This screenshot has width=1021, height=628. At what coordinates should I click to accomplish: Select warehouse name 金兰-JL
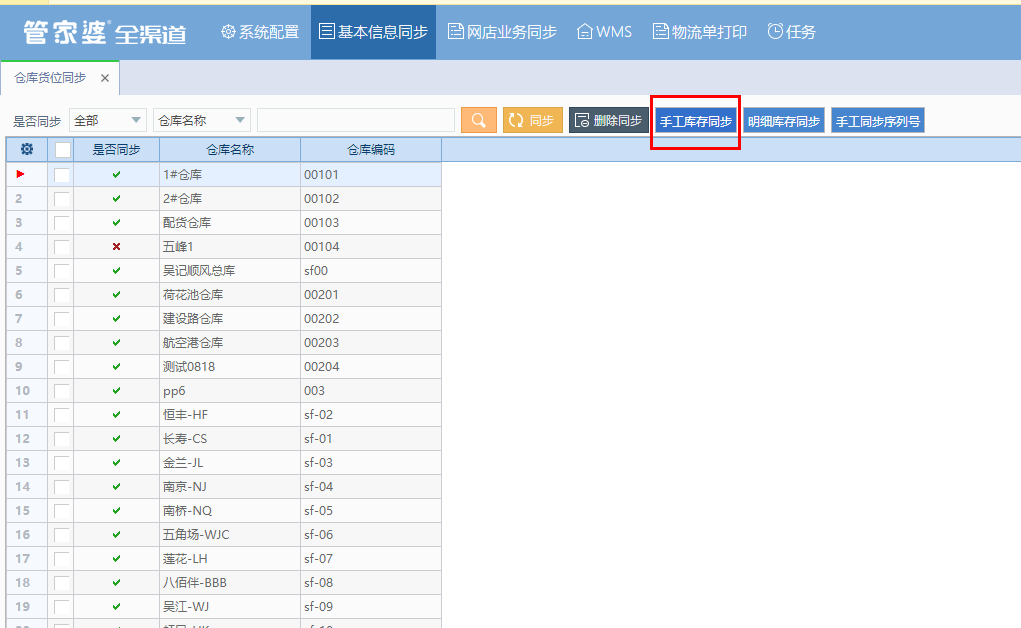(183, 463)
